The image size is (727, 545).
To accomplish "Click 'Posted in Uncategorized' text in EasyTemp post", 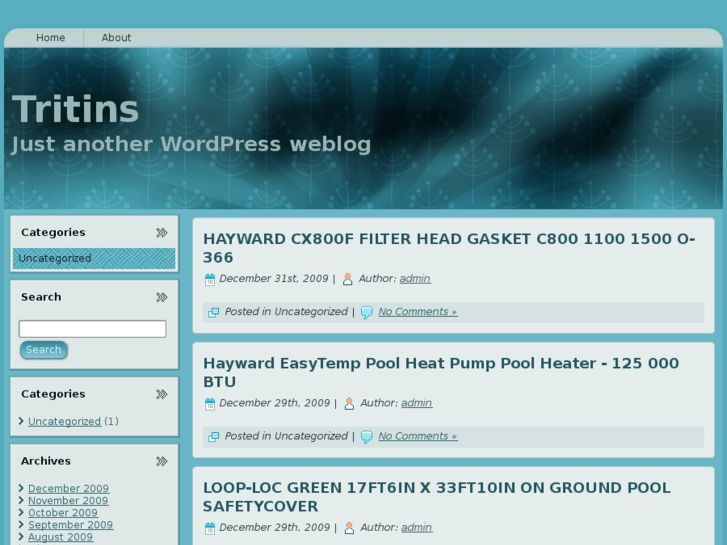I will pos(286,436).
